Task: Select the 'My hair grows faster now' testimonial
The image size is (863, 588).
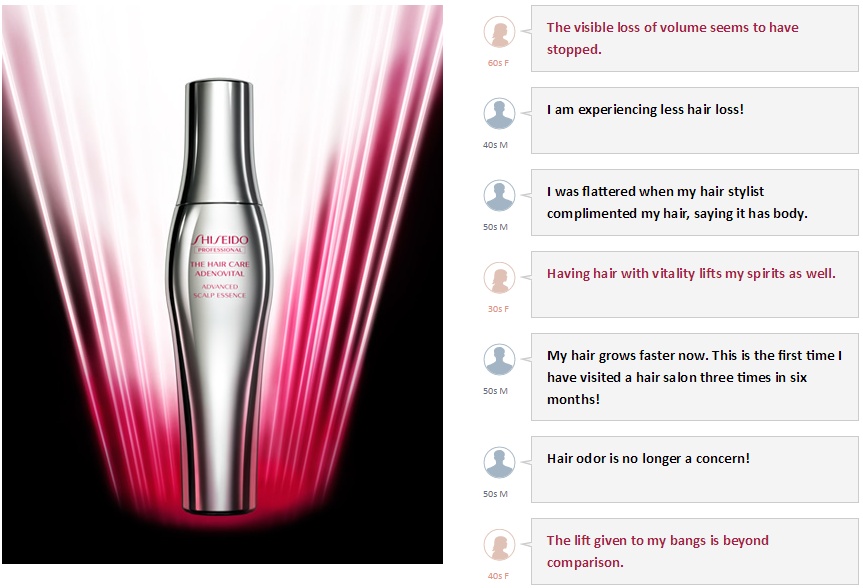Action: [x=695, y=377]
